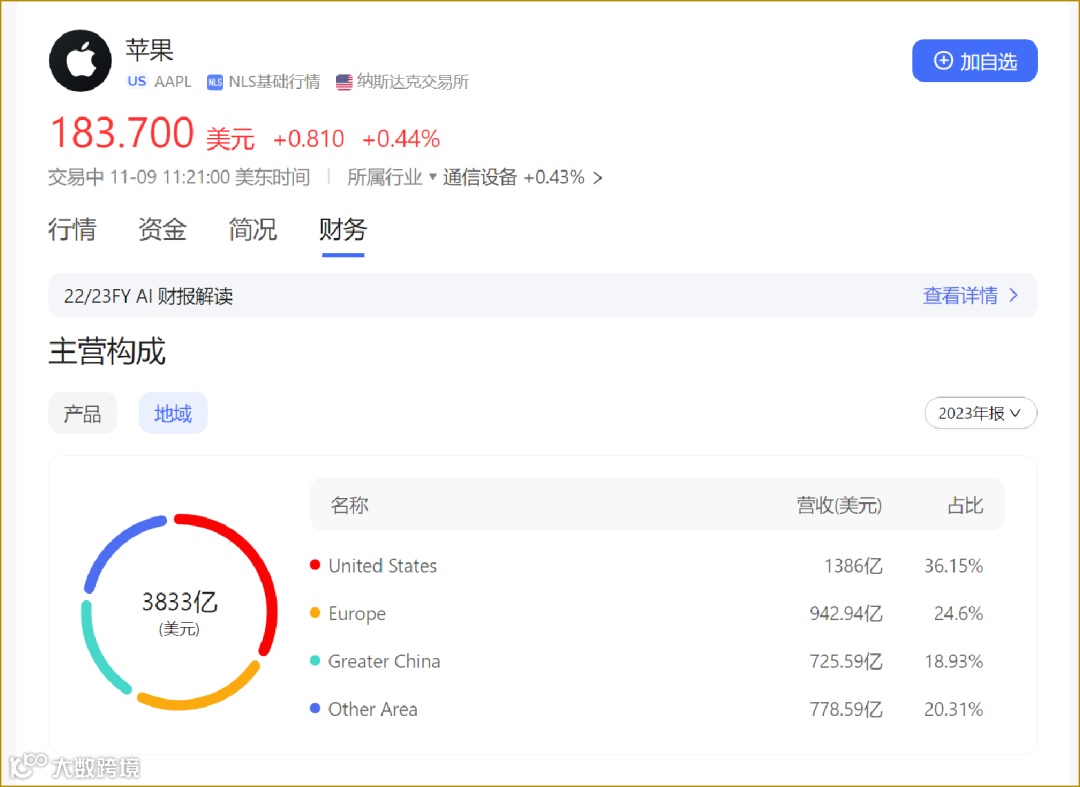Click the AAPL ticker symbol
Screen dimensions: 1080x787
click(172, 82)
